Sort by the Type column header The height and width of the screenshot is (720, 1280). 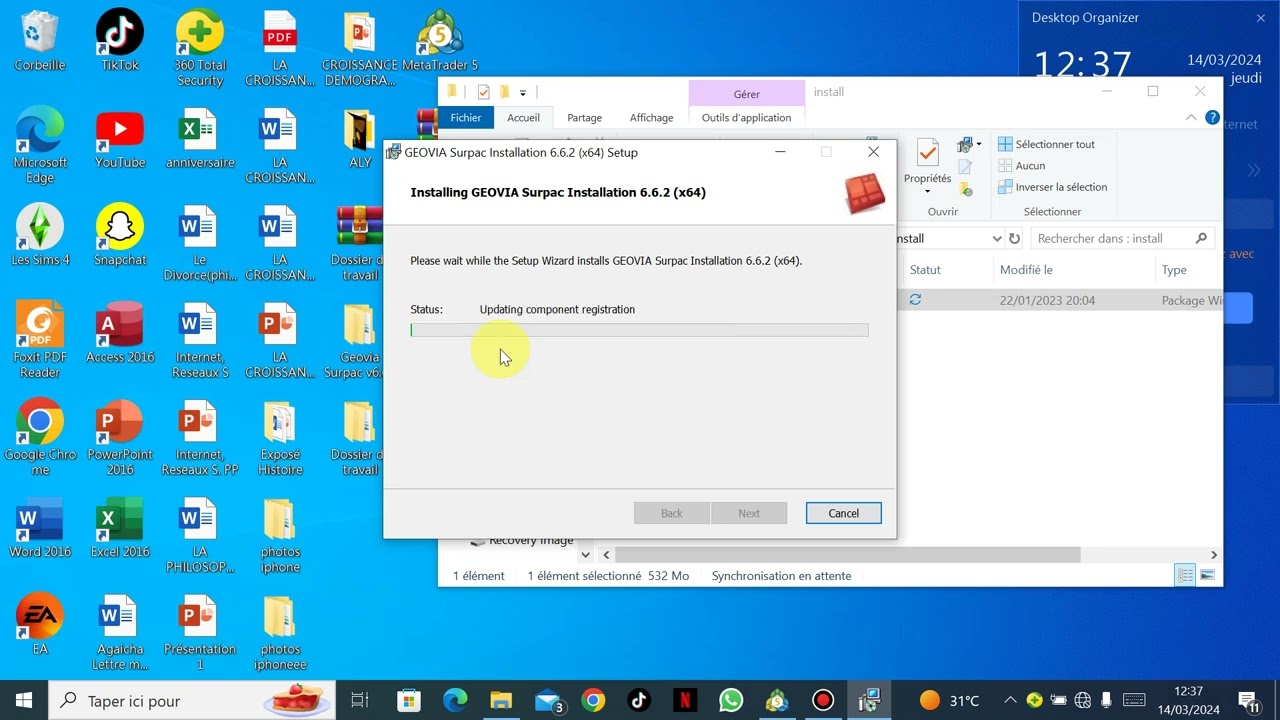1174,270
